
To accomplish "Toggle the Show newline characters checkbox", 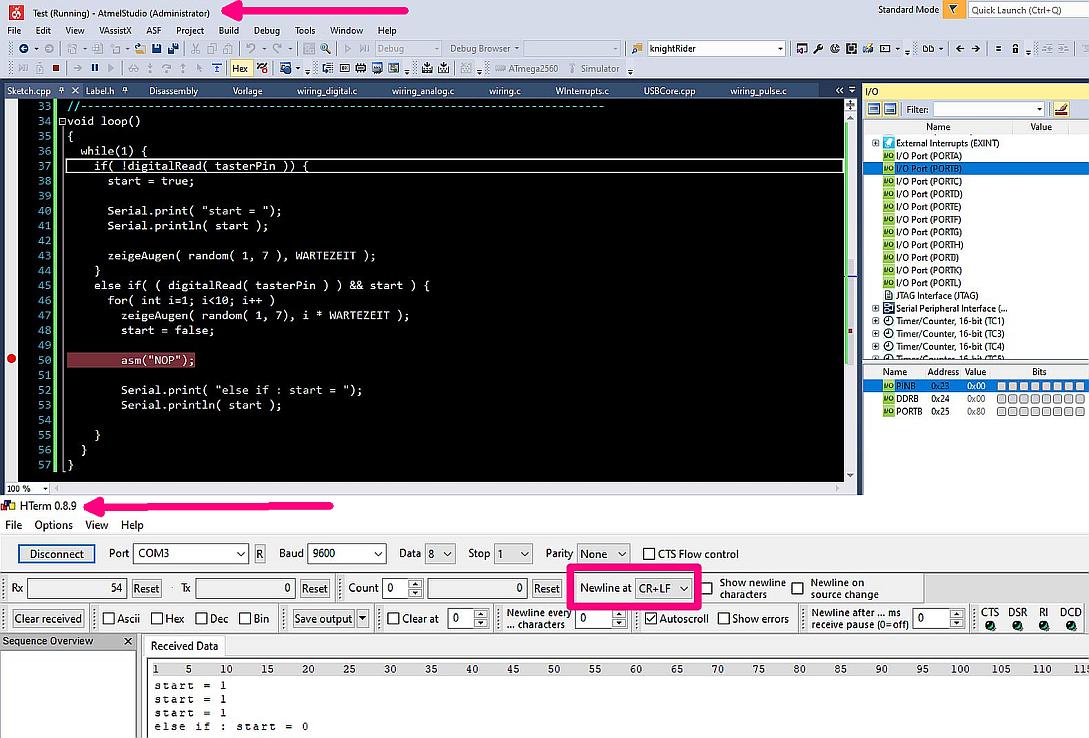I will tap(706, 588).
